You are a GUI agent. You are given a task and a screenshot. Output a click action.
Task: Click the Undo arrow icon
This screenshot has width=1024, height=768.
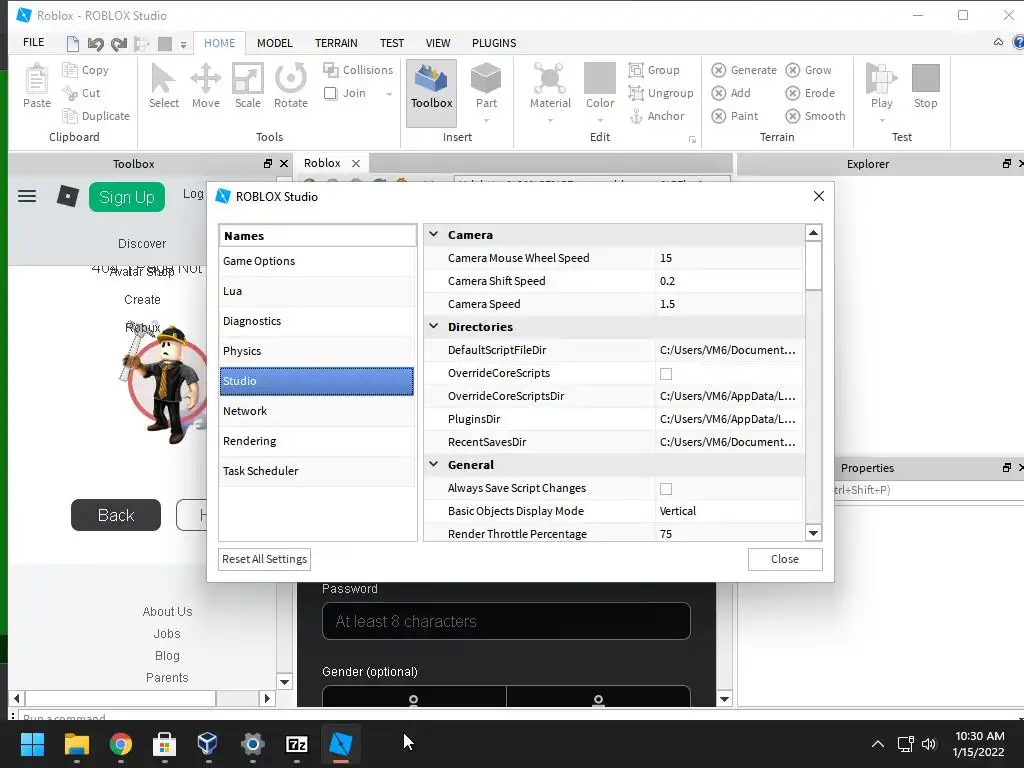pyautogui.click(x=95, y=44)
